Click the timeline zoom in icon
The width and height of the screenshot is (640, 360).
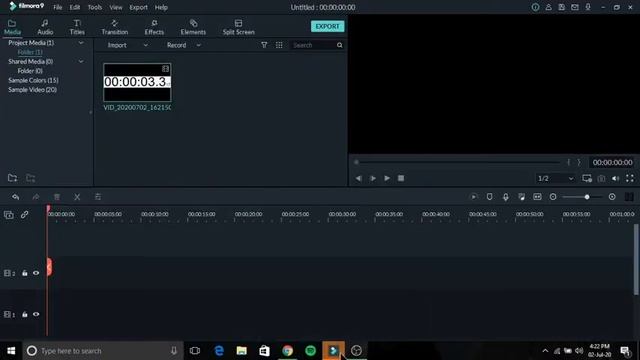(x=612, y=197)
